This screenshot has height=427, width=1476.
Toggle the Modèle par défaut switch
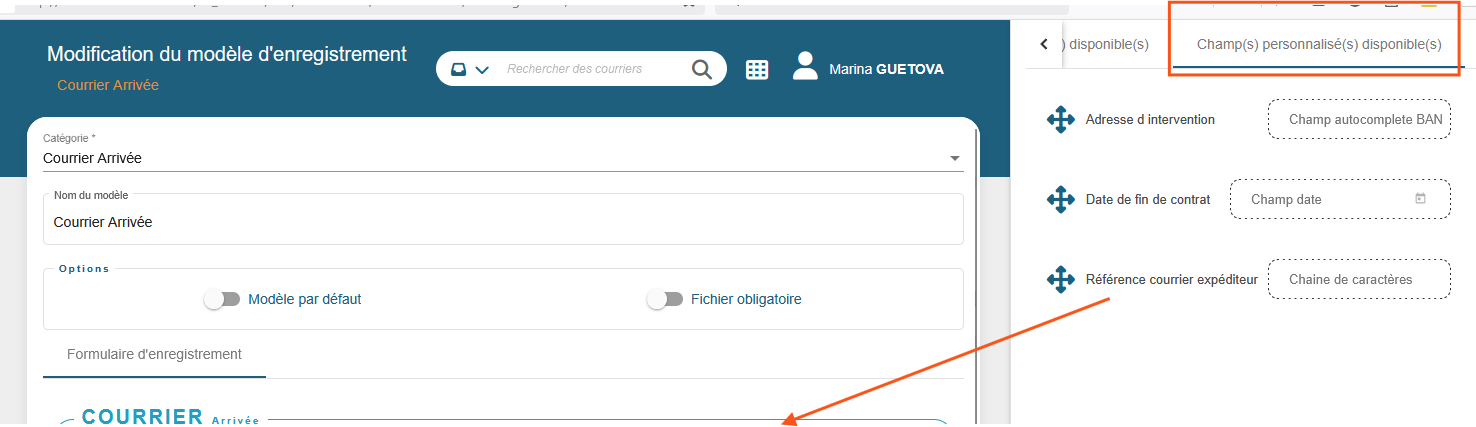click(x=222, y=299)
